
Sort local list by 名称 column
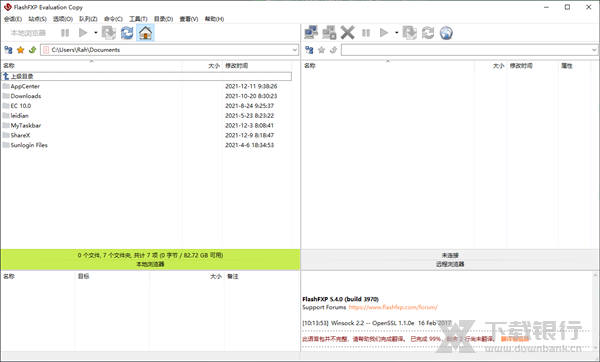point(91,66)
